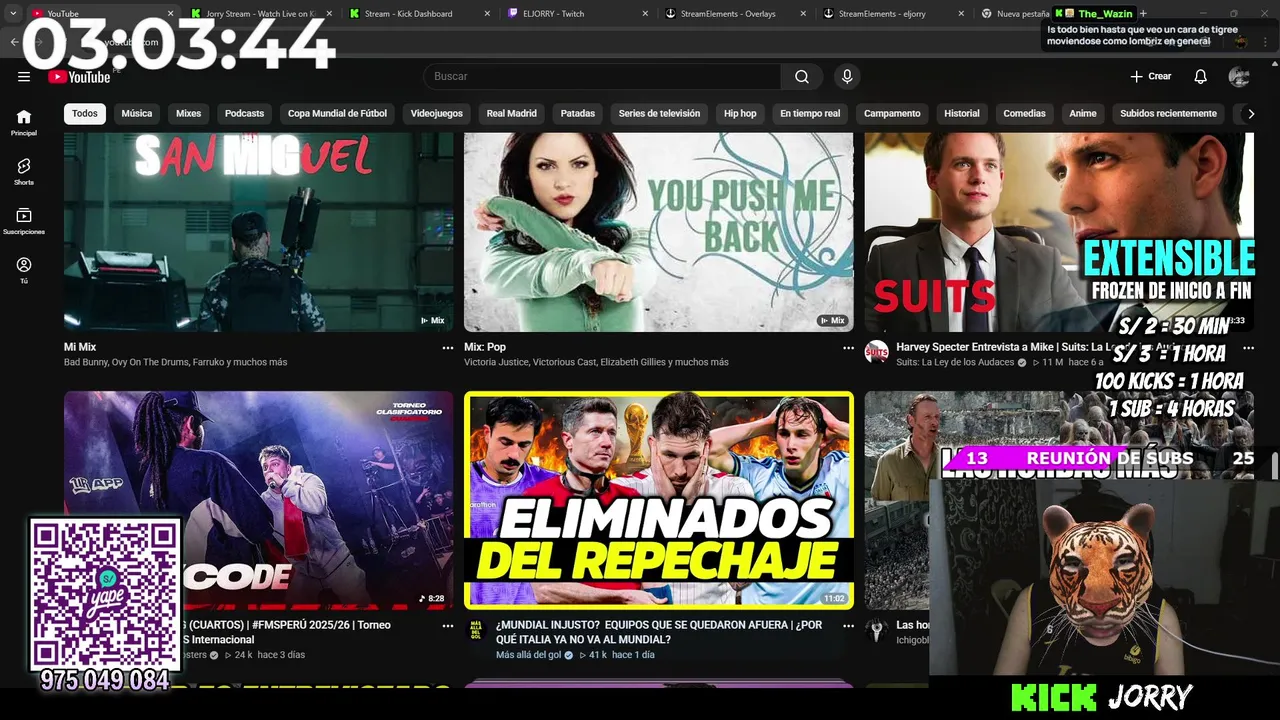The height and width of the screenshot is (720, 1280).
Task: Click the search magnifier button
Action: click(x=802, y=77)
